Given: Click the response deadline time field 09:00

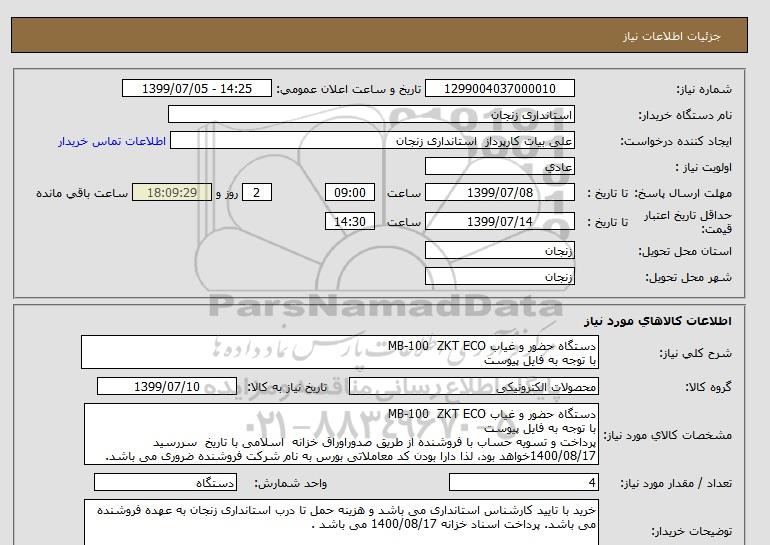Looking at the screenshot, I should [x=350, y=192].
